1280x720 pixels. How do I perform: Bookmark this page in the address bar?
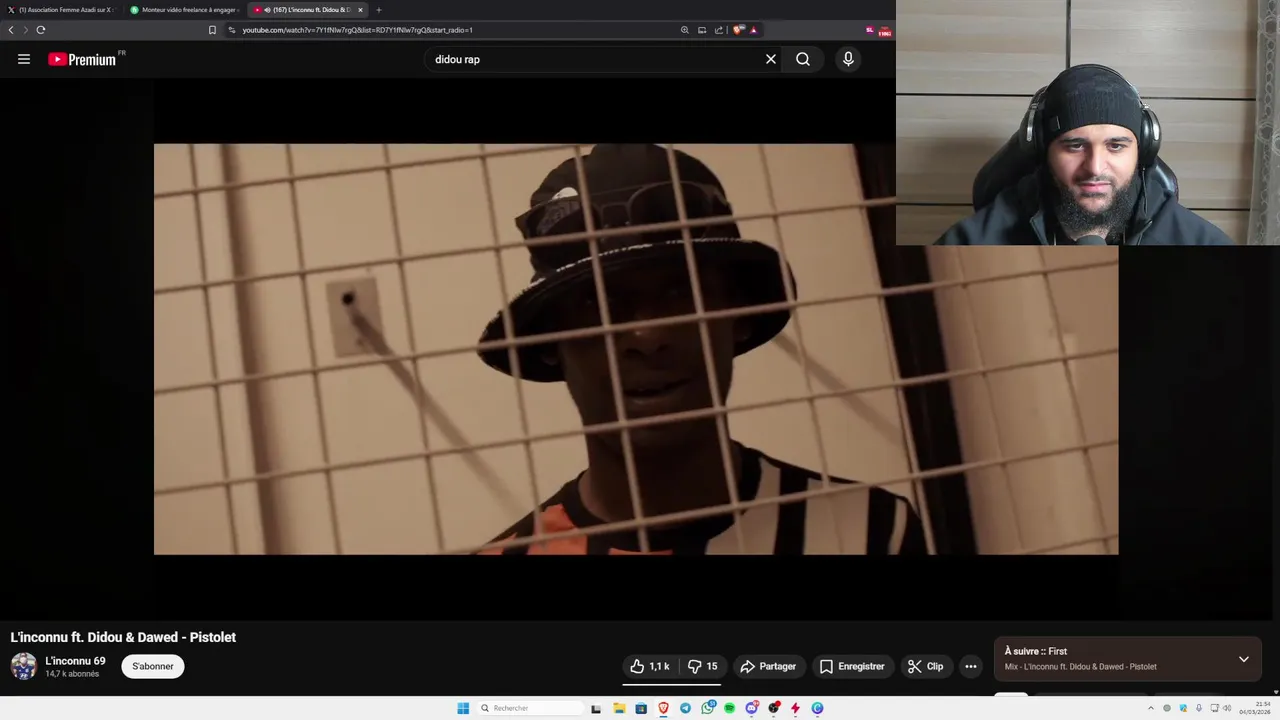coord(212,30)
